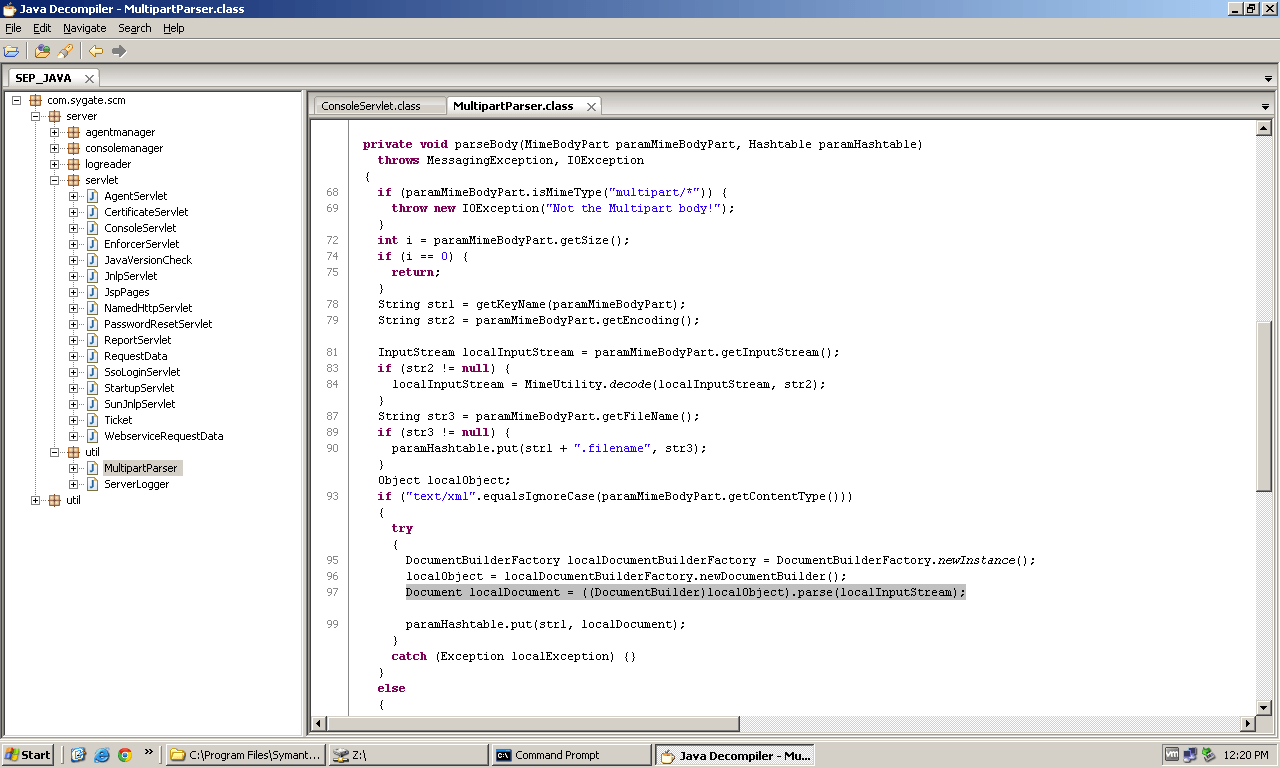Switch to C:\Program Files\Symant... taskbar window
Viewport: 1280px width, 768px height.
pos(245,755)
